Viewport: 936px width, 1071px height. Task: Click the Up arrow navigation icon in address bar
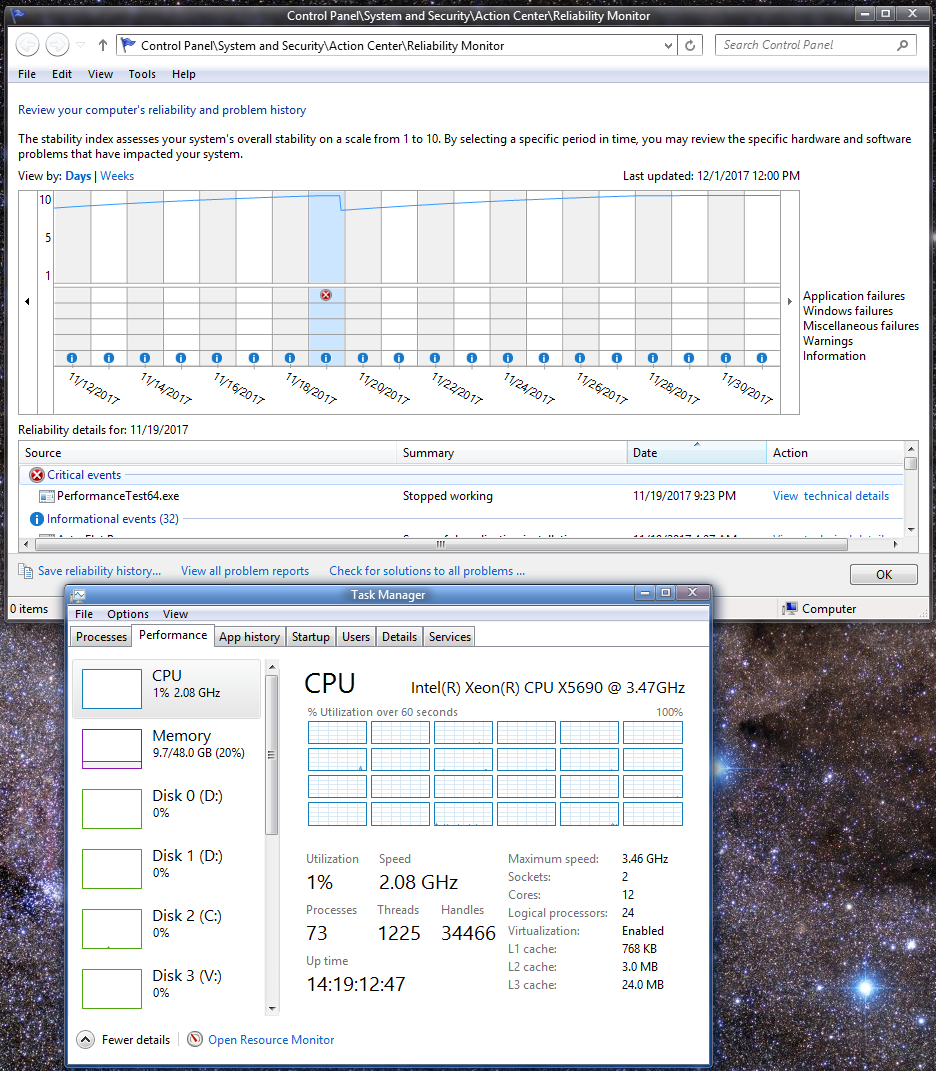[103, 45]
